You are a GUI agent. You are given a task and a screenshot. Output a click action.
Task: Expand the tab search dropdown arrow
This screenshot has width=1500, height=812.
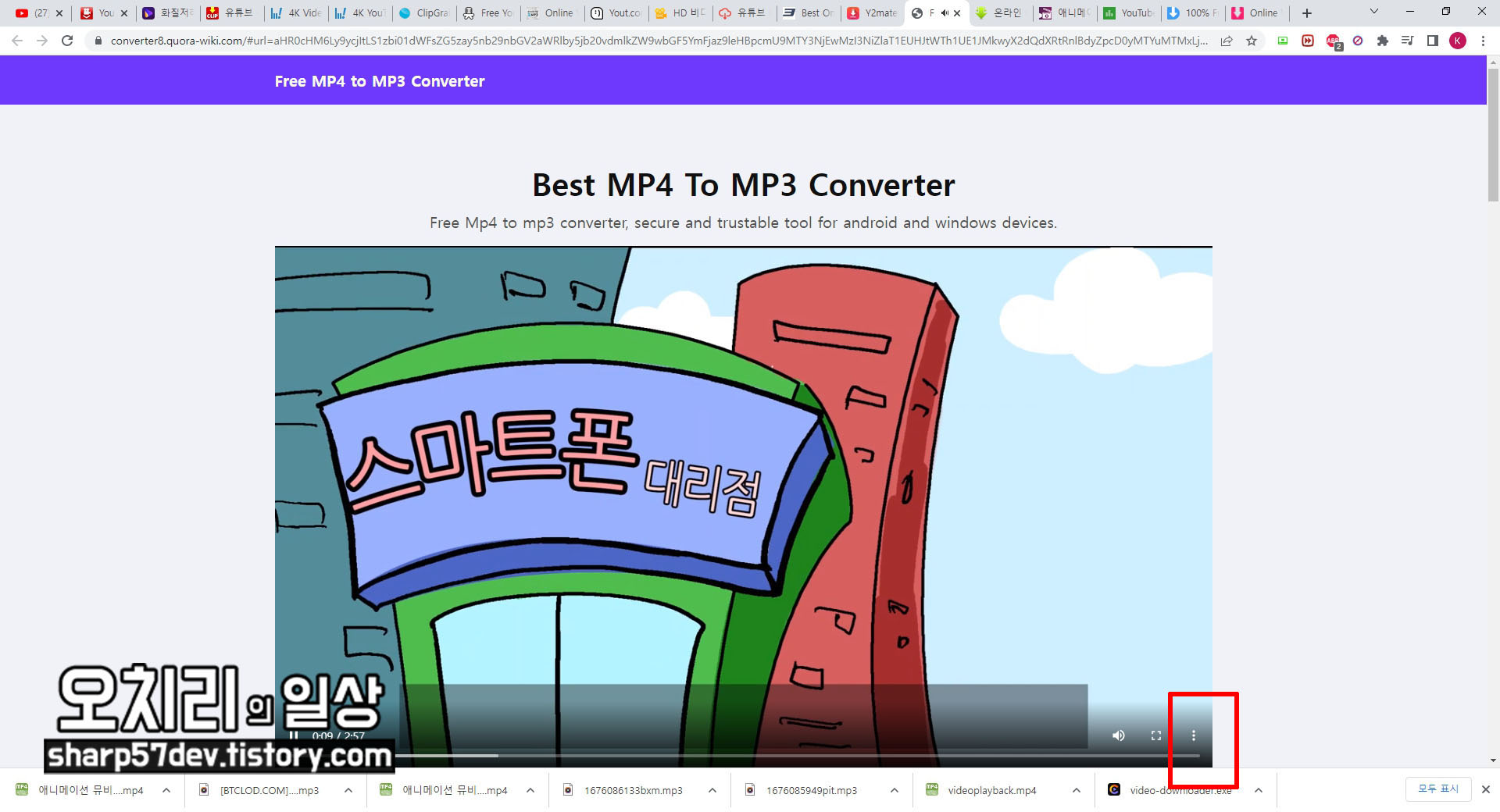[1373, 12]
